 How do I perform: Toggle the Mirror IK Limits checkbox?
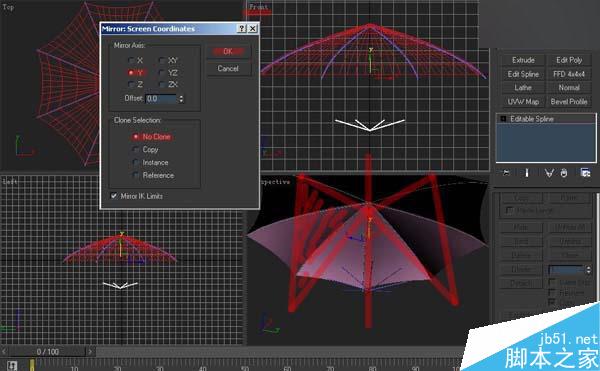pos(114,196)
